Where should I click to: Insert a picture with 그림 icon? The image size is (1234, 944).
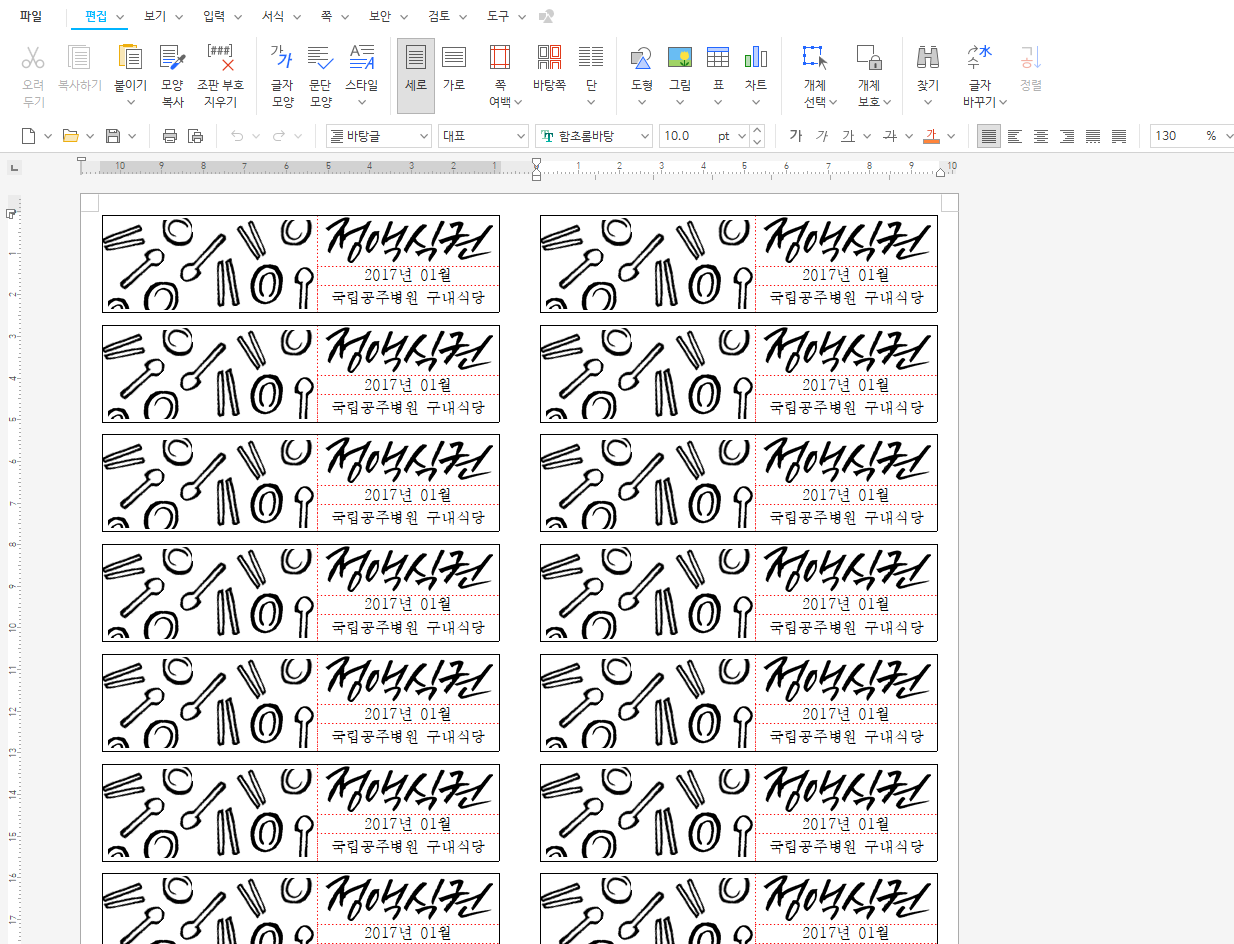click(x=680, y=58)
